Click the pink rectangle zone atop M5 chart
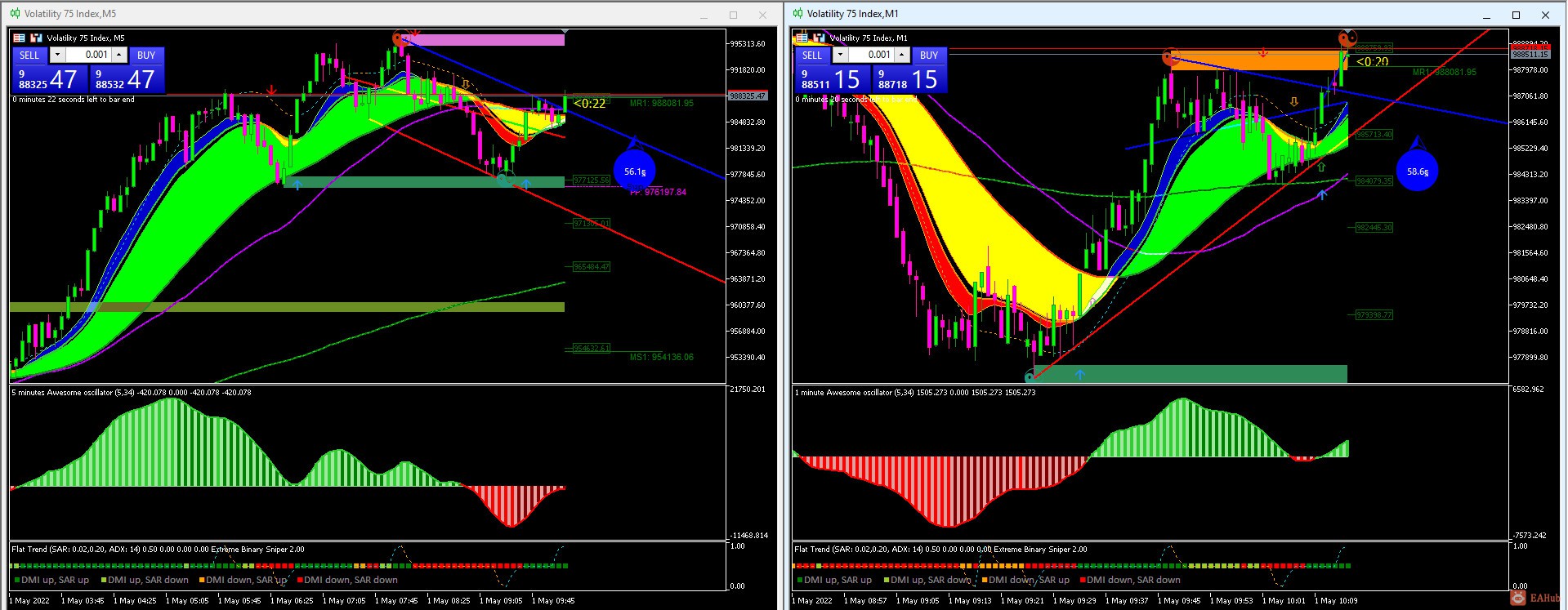Viewport: 1568px width, 610px height. [485, 39]
